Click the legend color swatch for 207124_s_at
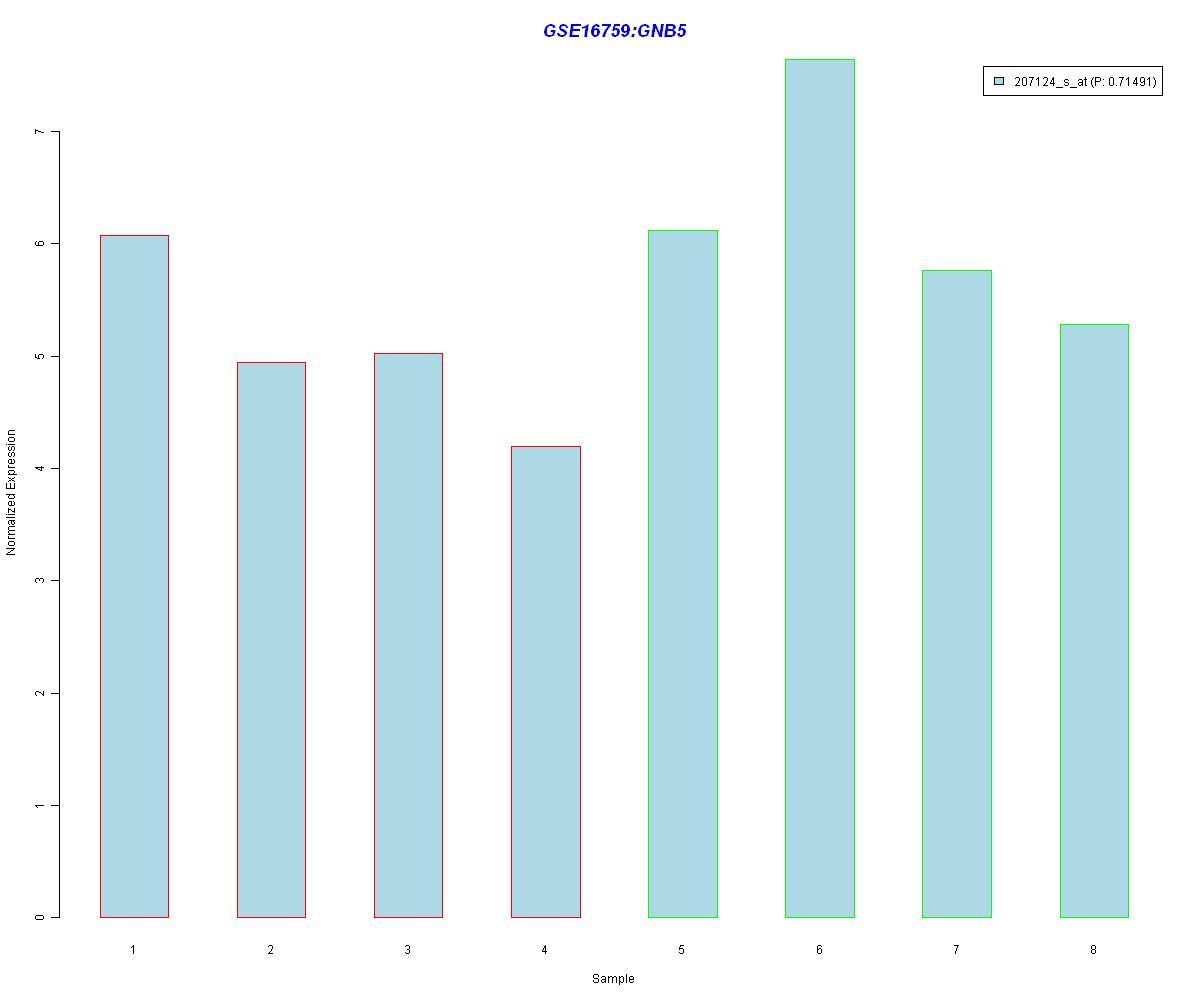This screenshot has width=1200, height=1000. [998, 82]
